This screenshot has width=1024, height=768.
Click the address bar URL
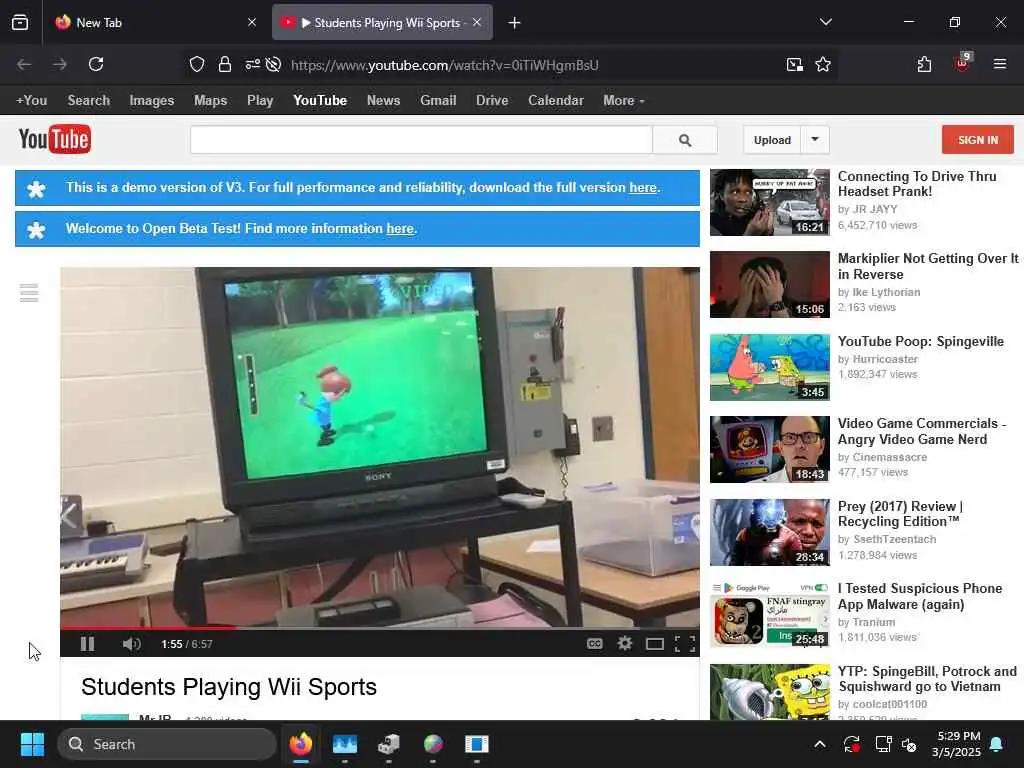tap(445, 65)
